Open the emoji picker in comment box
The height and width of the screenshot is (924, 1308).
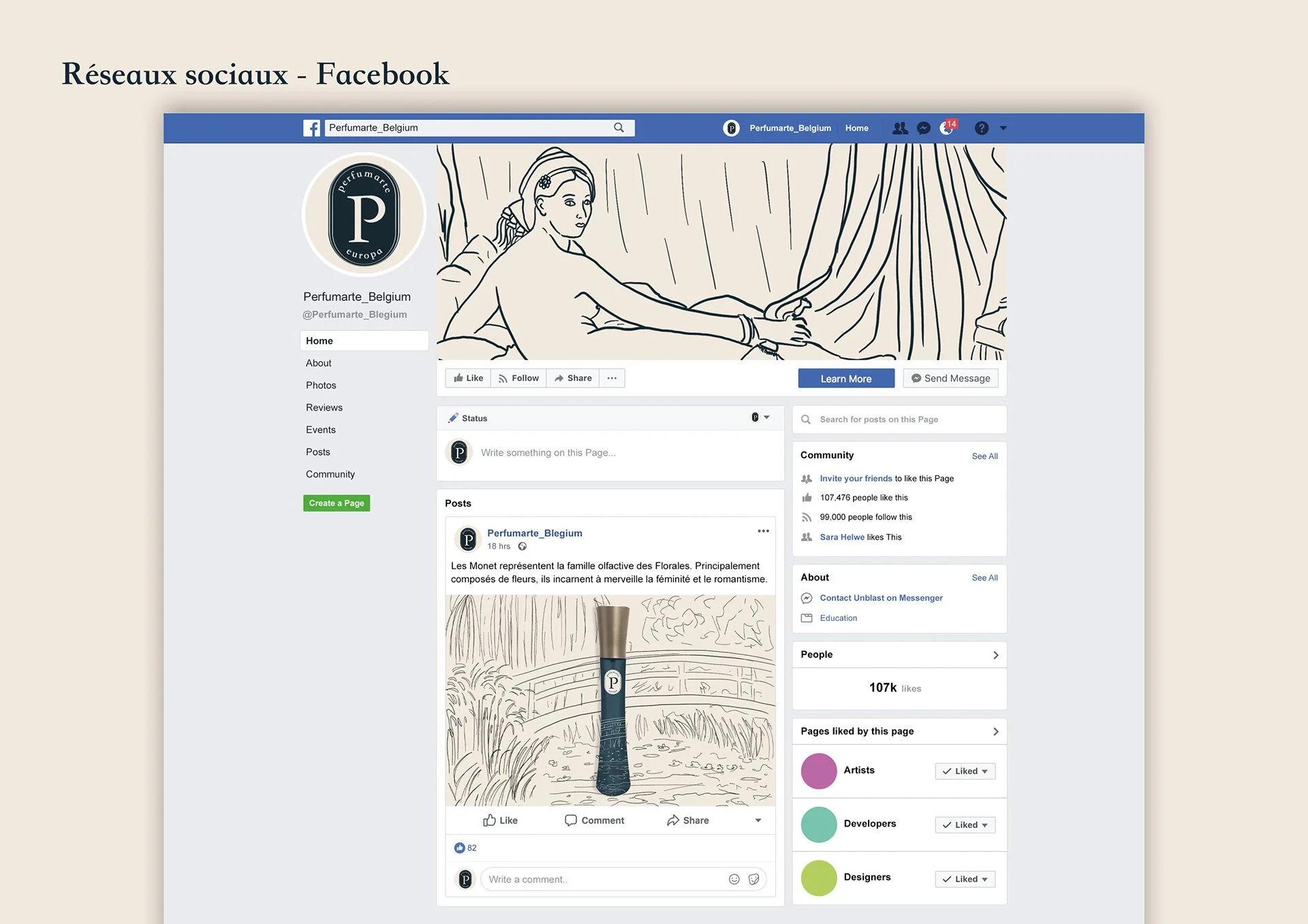point(734,879)
